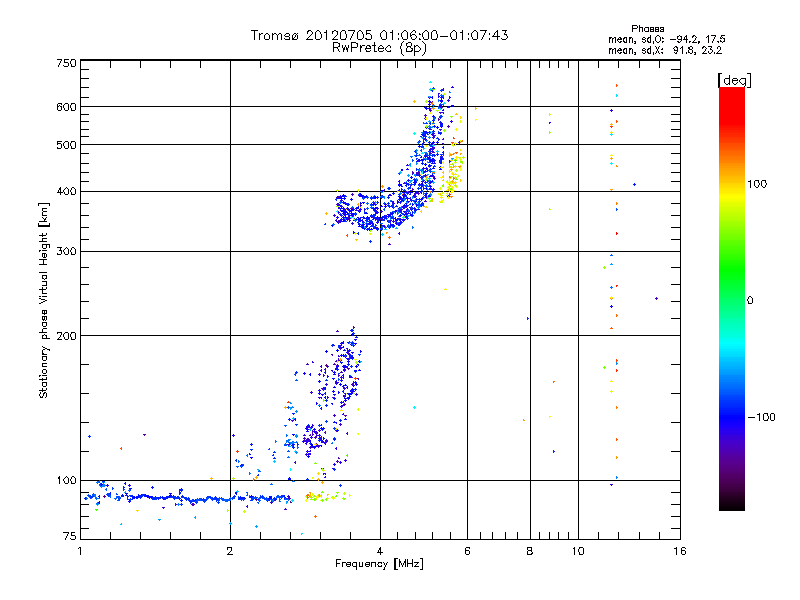
Task: Click the '6' x-axis tick label
Action: click(x=467, y=551)
